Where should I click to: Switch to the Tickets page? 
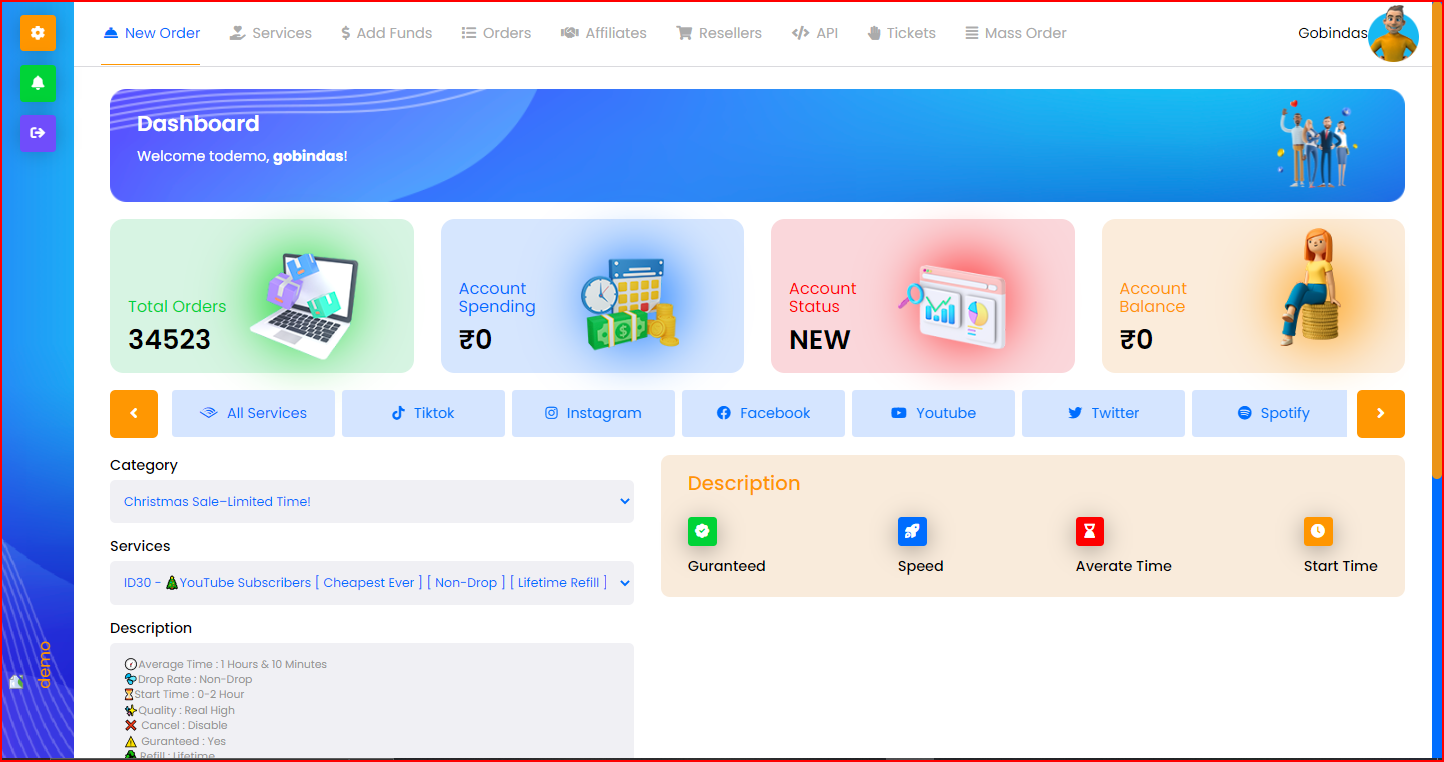coord(901,33)
